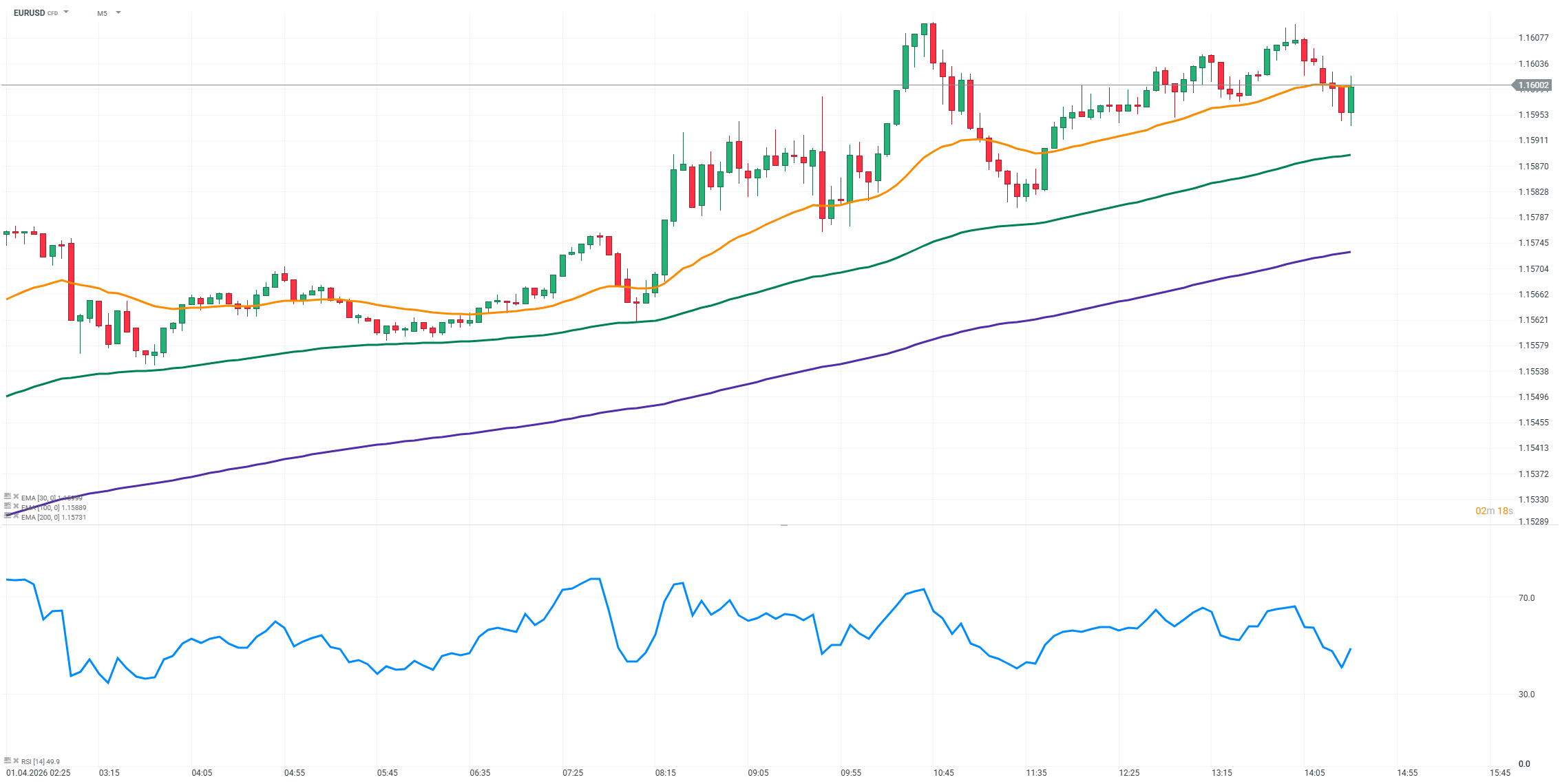Click the 10:45 time axis label
The height and width of the screenshot is (784, 1560).
pyautogui.click(x=943, y=772)
